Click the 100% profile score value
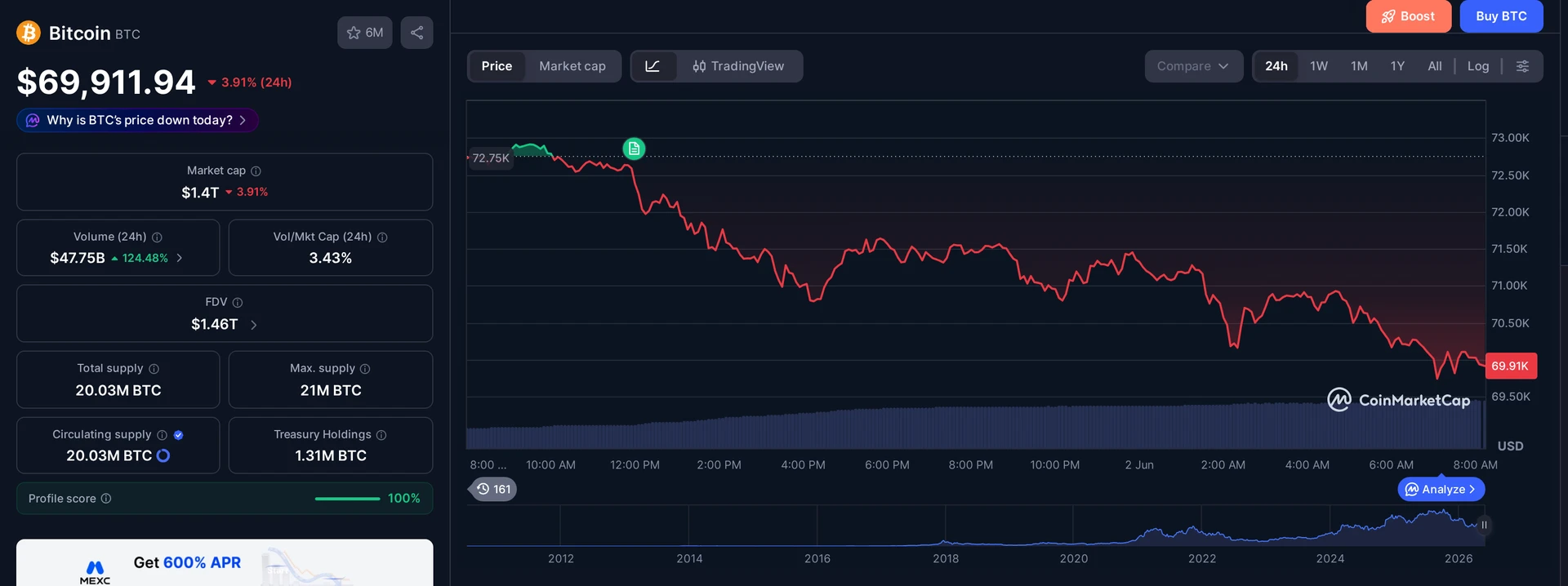Image resolution: width=1568 pixels, height=586 pixels. [x=403, y=499]
